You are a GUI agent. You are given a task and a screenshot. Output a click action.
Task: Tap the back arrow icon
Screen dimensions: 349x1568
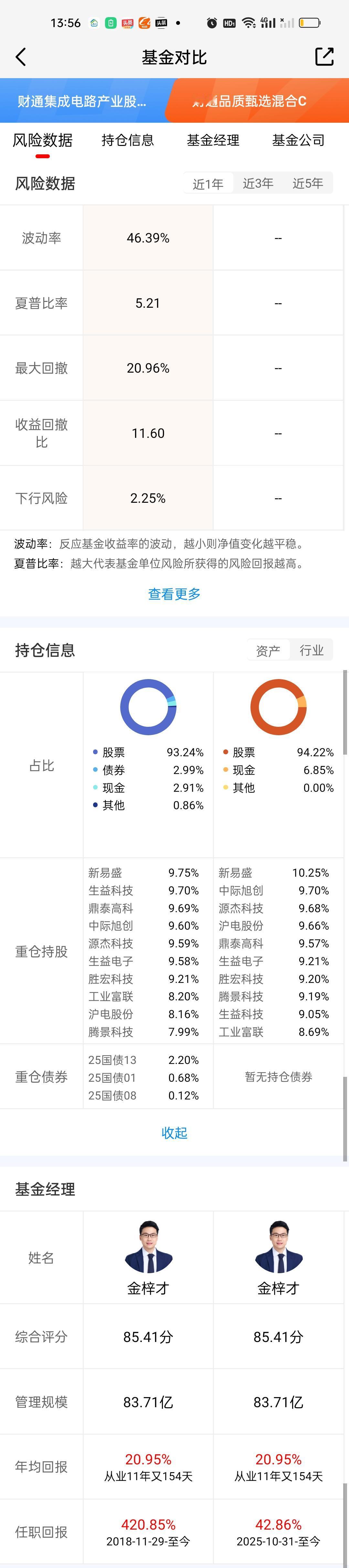(21, 57)
